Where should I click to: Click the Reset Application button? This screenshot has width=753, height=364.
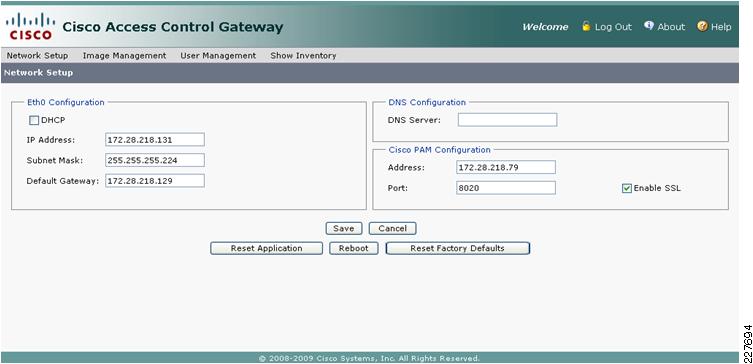tap(267, 248)
